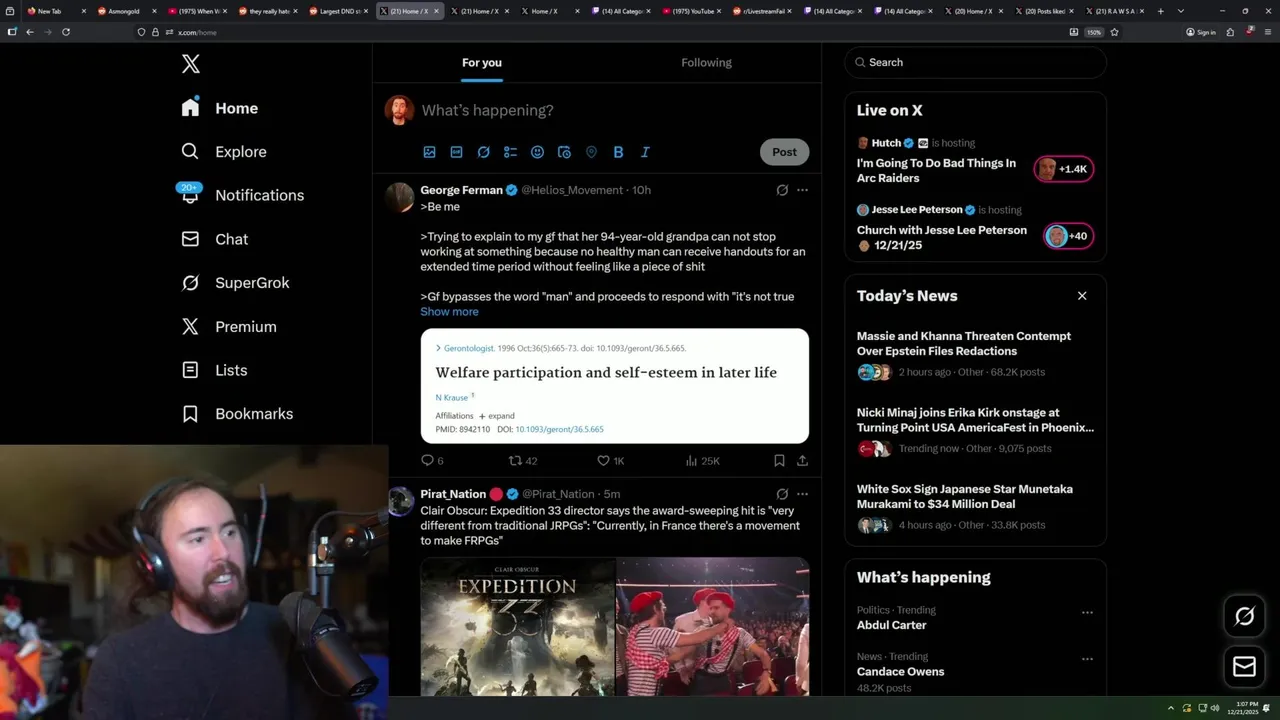
Task: View analytics on George Ferman's post
Action: click(702, 461)
